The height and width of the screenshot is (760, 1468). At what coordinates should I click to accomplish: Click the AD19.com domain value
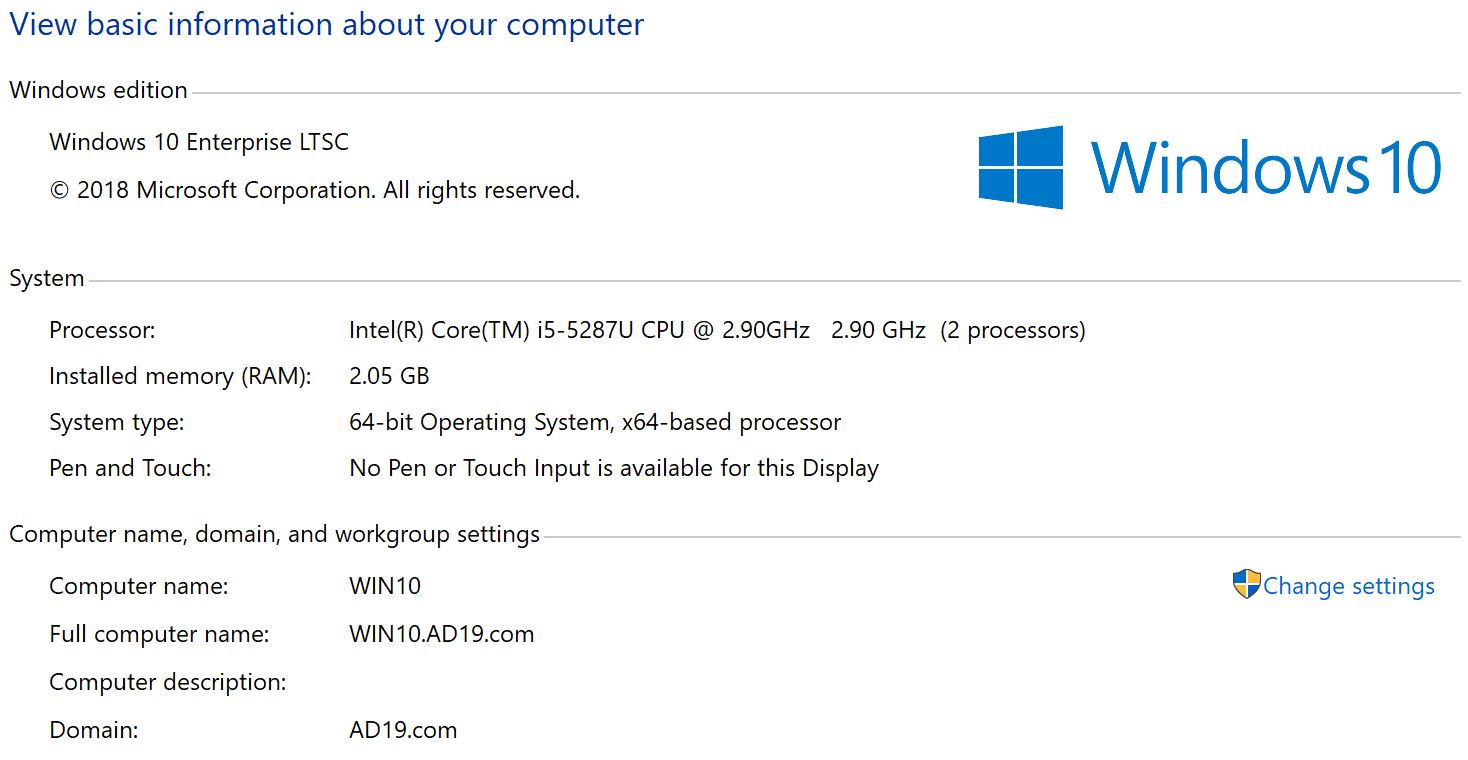click(x=403, y=730)
